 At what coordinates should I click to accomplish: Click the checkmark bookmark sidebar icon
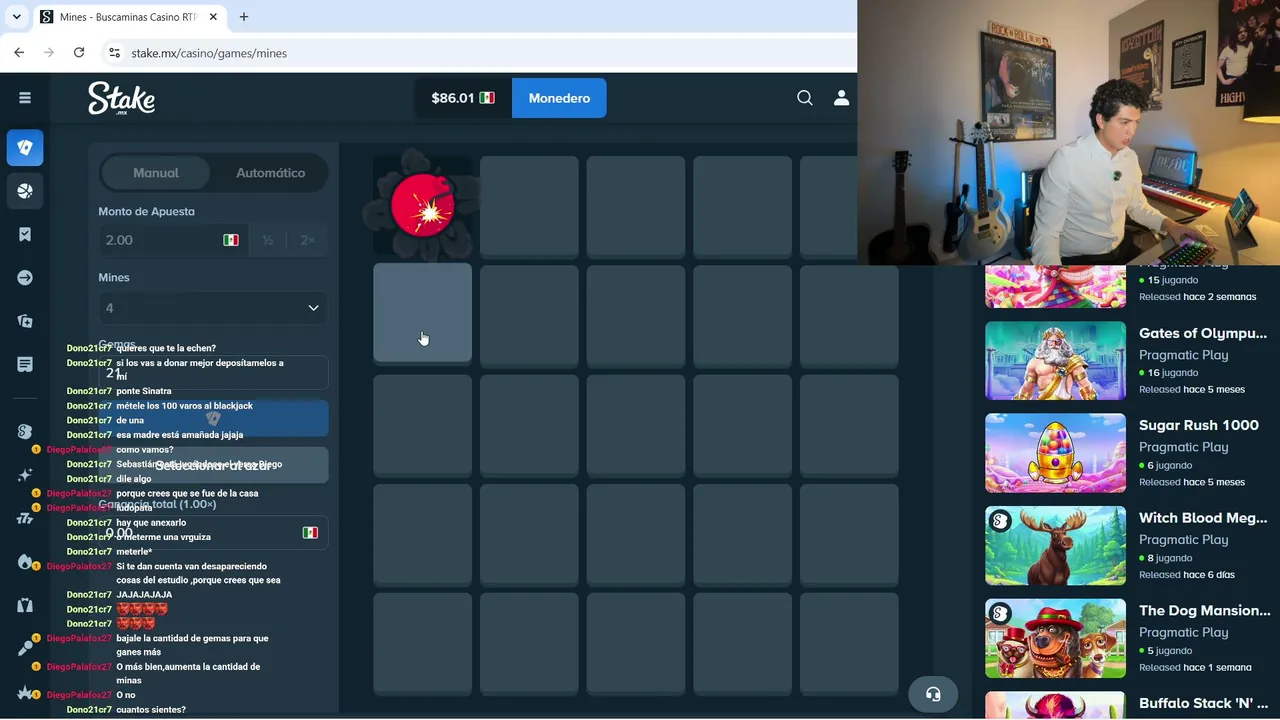pos(25,234)
